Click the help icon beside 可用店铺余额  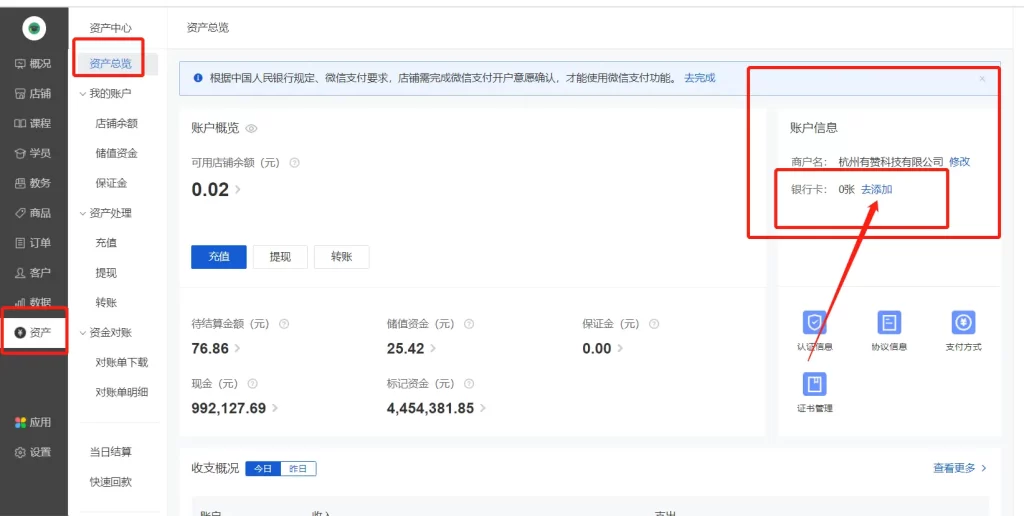coord(294,163)
